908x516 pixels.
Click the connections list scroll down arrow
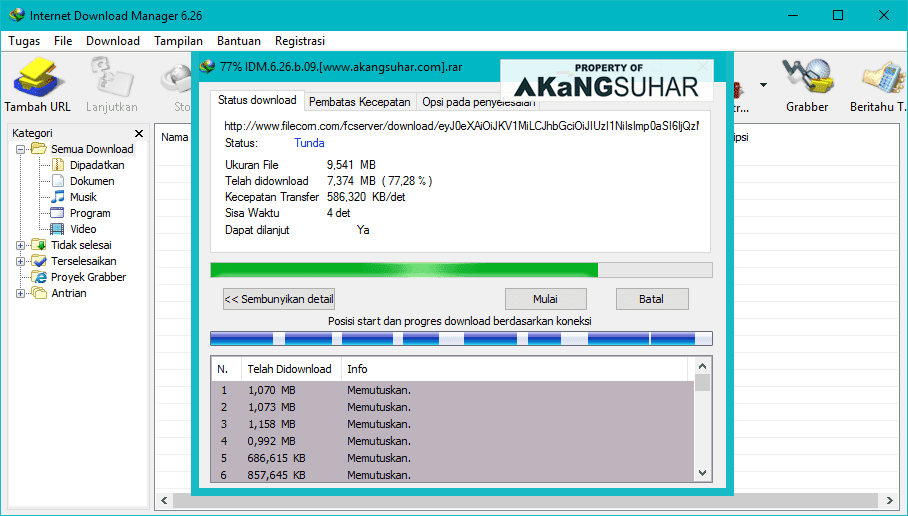pos(702,473)
